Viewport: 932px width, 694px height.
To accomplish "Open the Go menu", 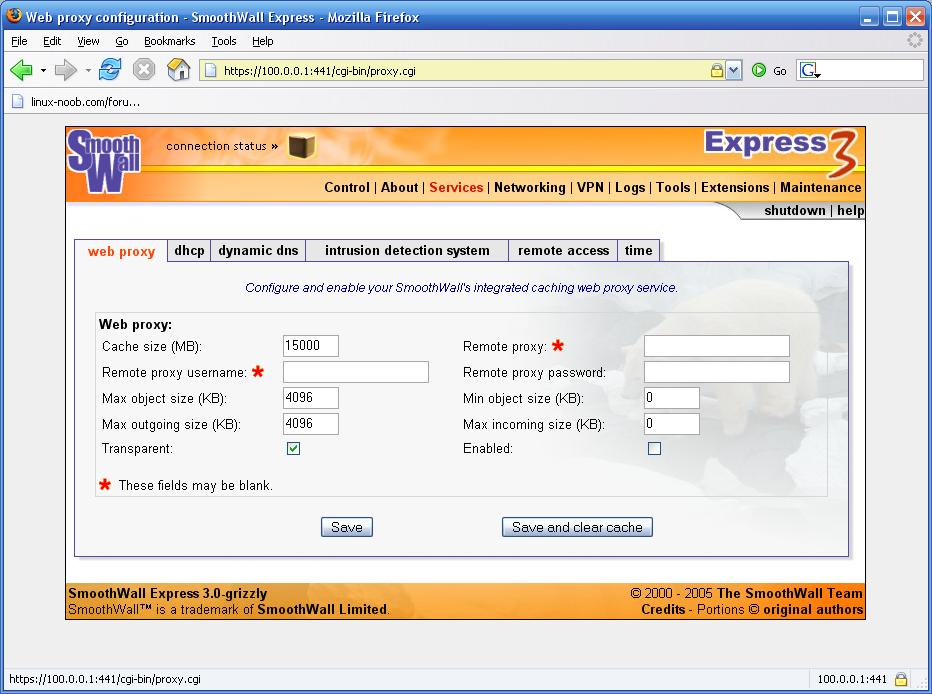I will [x=122, y=41].
